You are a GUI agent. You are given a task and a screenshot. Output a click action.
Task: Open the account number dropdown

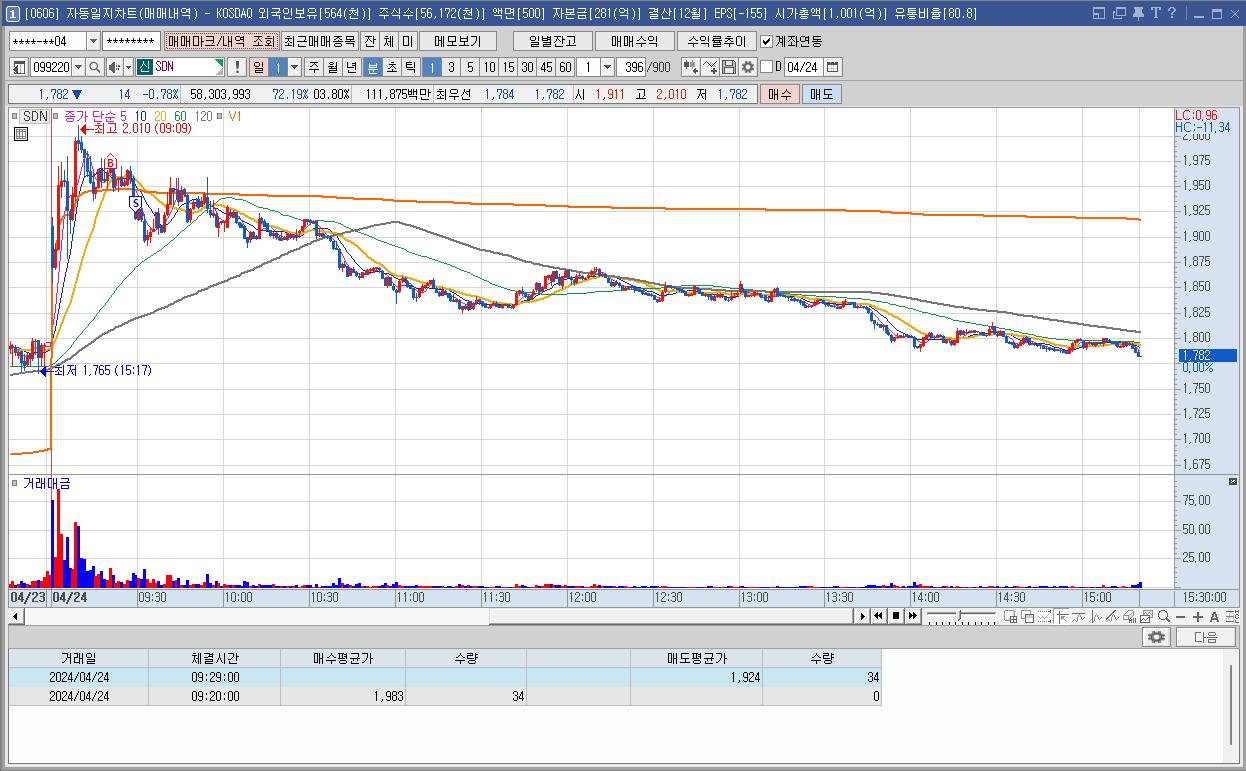pos(94,41)
